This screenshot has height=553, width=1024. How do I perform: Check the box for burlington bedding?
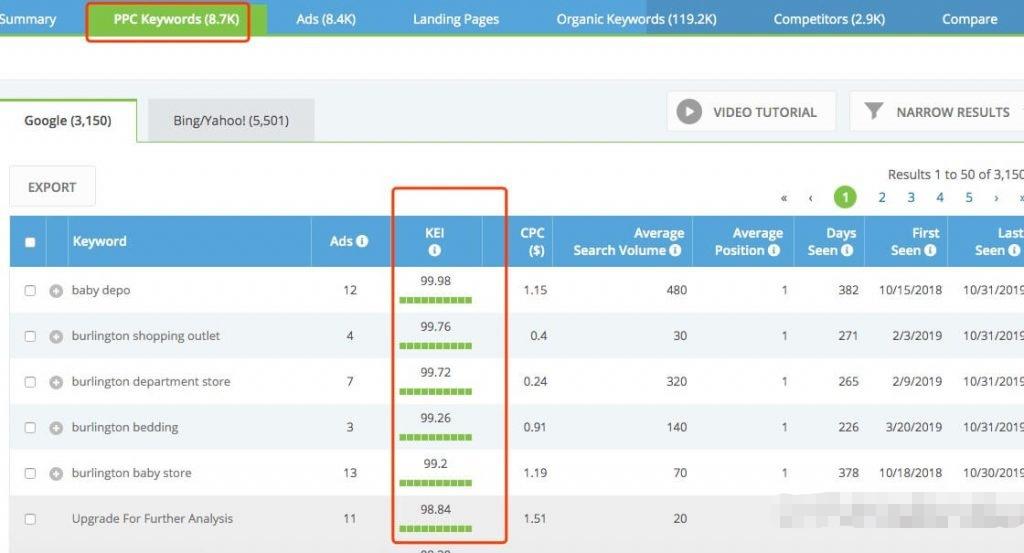(30, 428)
